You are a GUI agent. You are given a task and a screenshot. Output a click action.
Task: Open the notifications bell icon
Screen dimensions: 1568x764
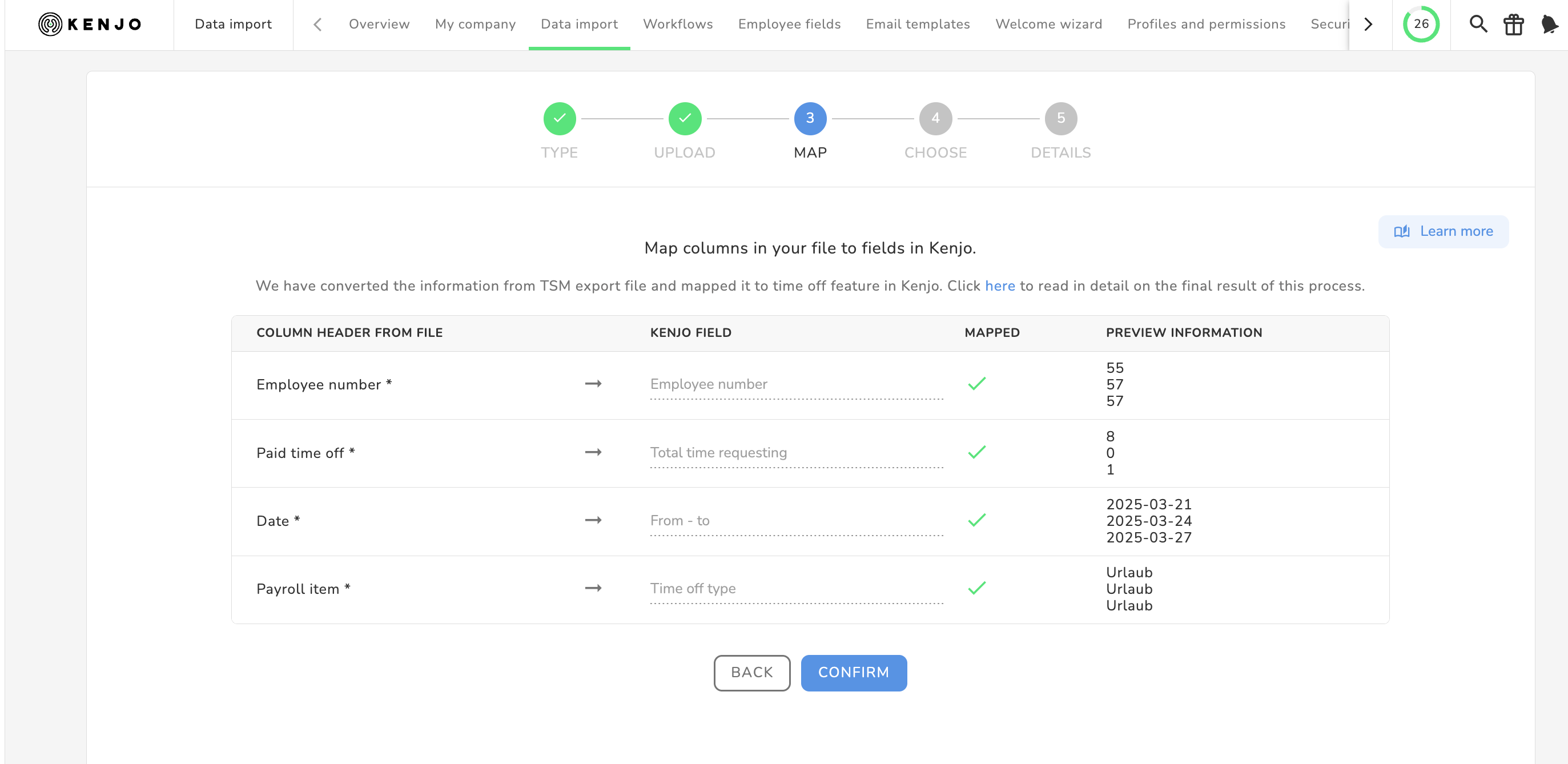pyautogui.click(x=1549, y=25)
